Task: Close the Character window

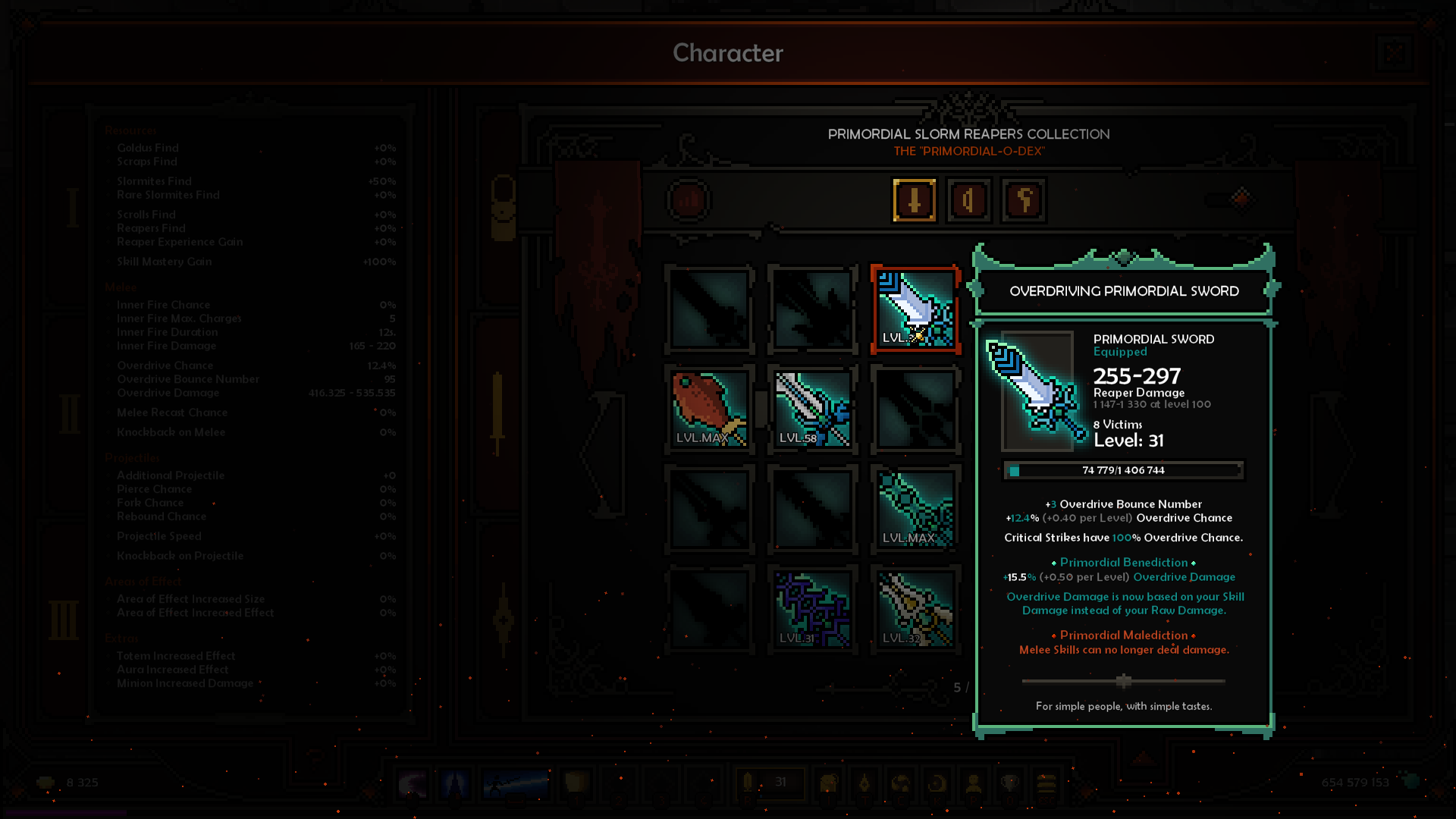Action: (x=1394, y=53)
